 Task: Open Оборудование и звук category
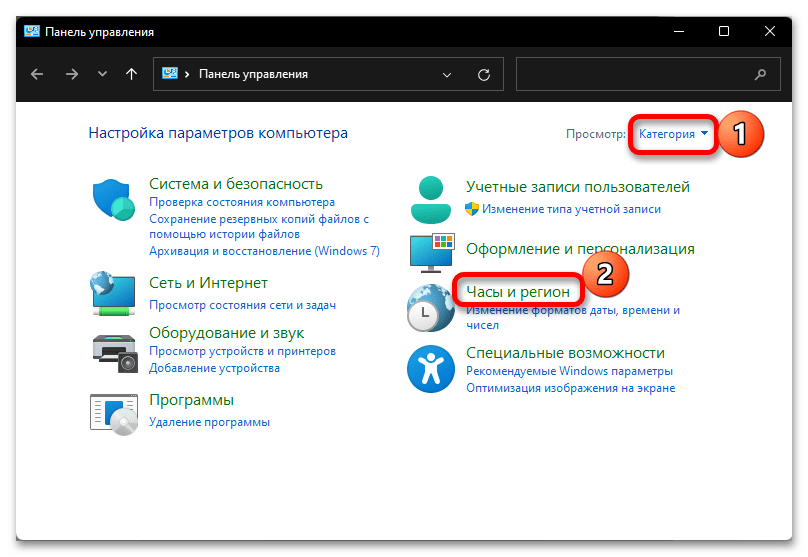226,333
